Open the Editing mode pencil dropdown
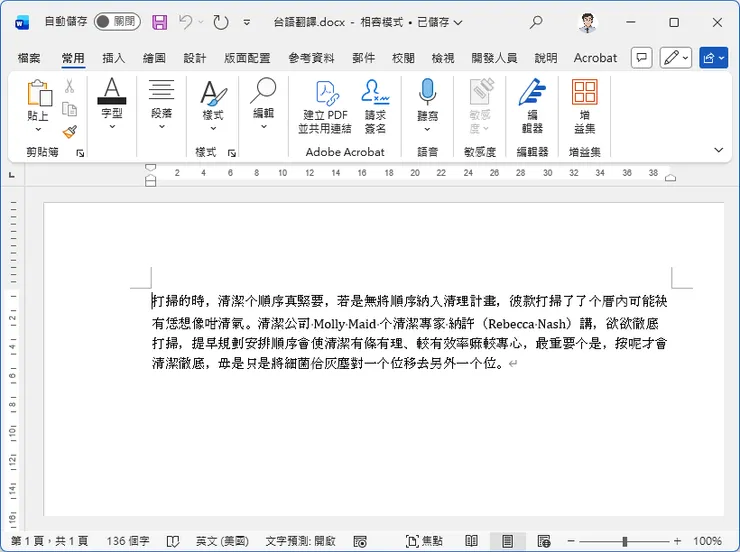The image size is (740, 552). coord(676,58)
